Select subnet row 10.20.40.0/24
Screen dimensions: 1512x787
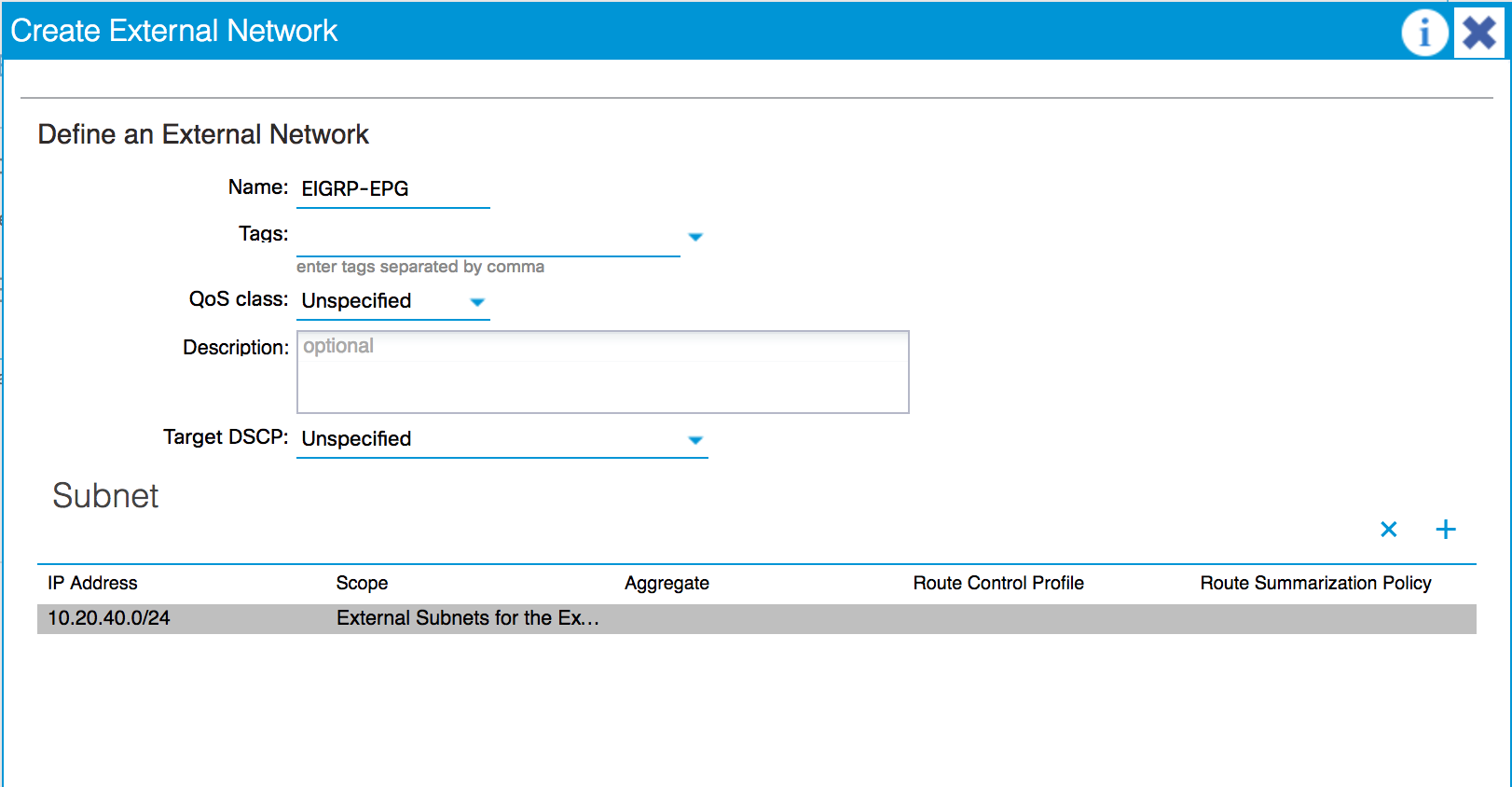pos(757,618)
